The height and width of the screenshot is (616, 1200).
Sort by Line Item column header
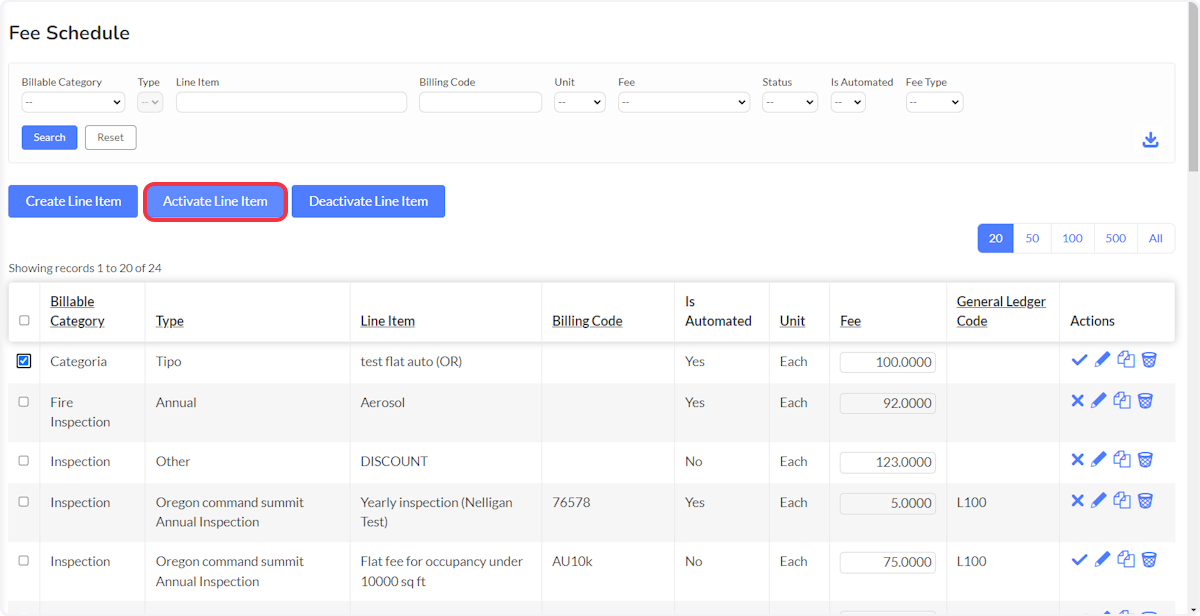[x=388, y=321]
